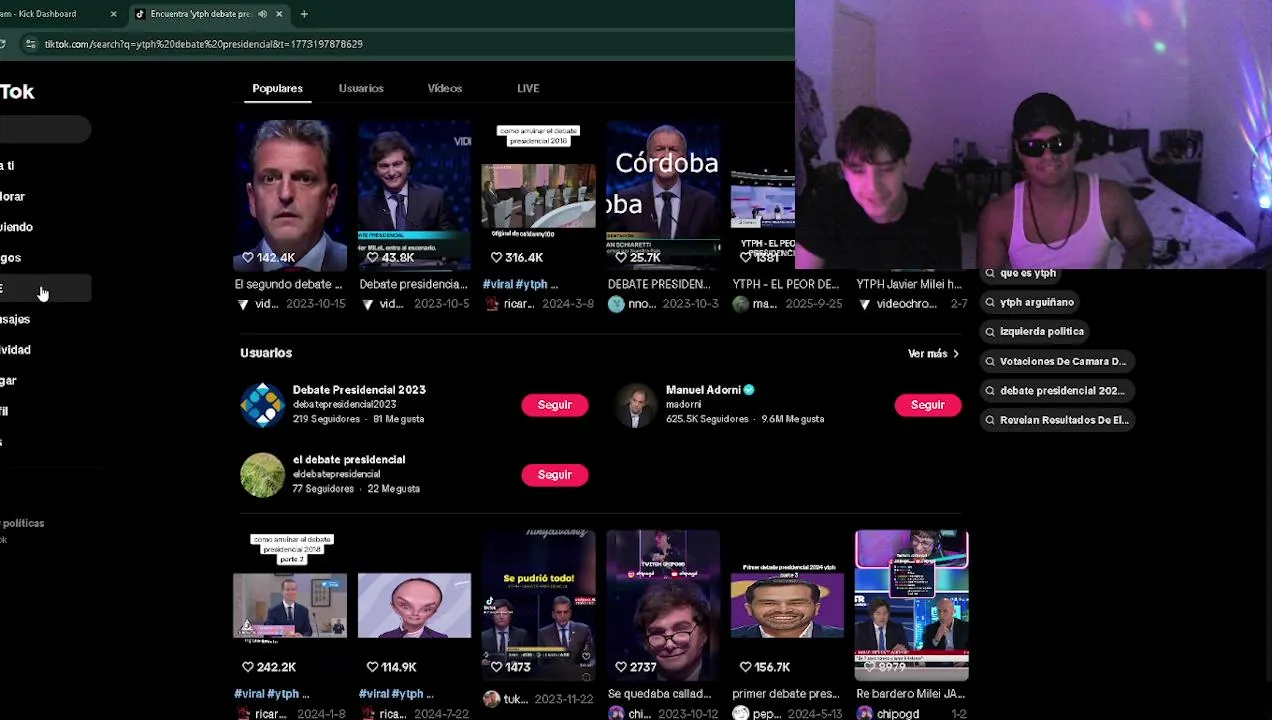Screen dimensions: 1272x720
Task: Click the site information icon in the address bar
Action: 30,44
